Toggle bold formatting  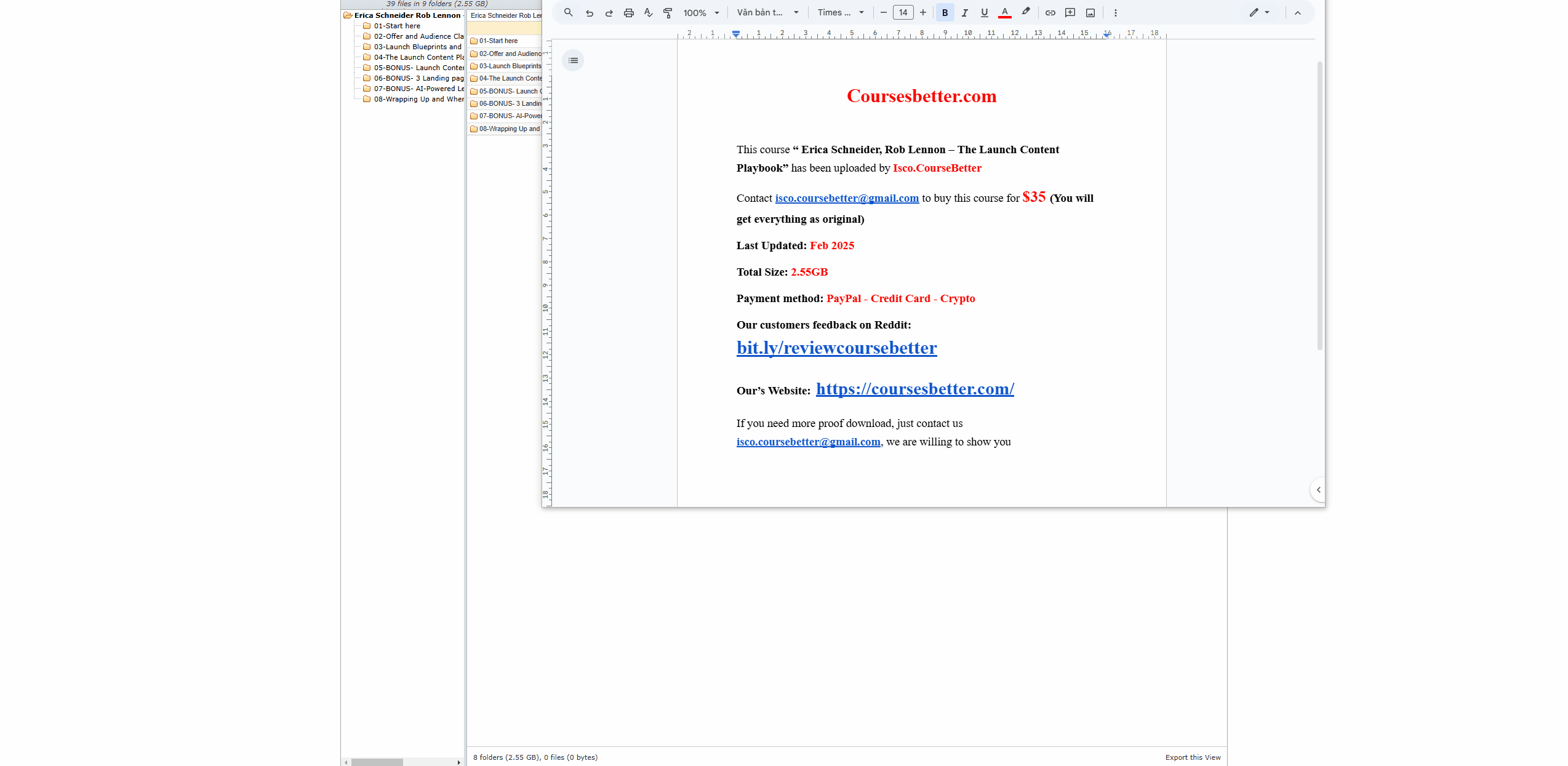(945, 12)
